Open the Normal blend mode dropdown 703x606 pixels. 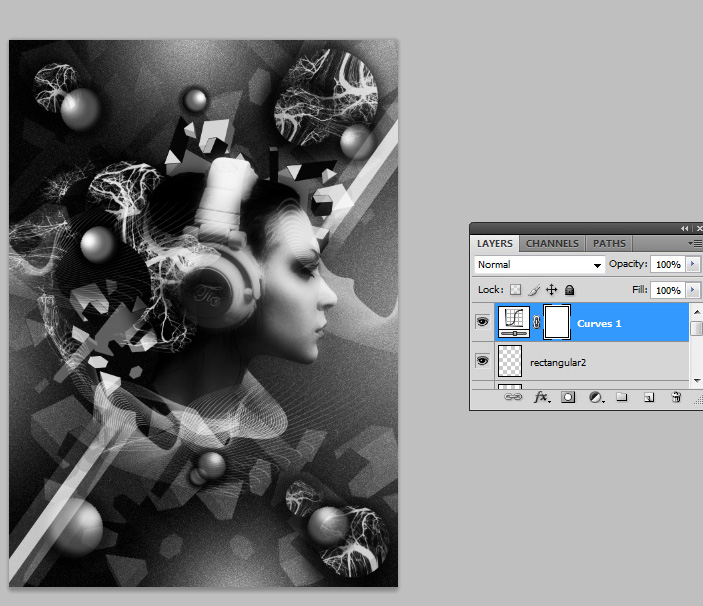[x=540, y=265]
